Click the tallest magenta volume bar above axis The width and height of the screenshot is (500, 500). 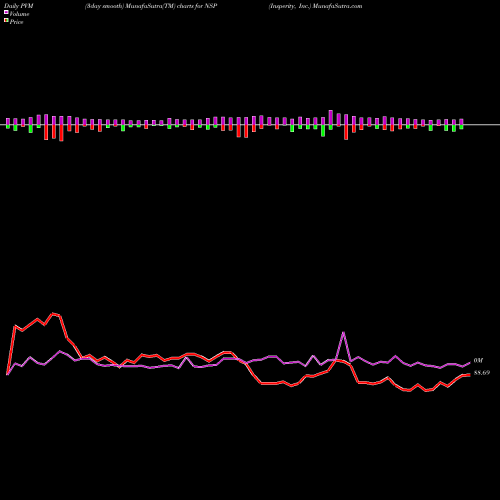[x=331, y=117]
